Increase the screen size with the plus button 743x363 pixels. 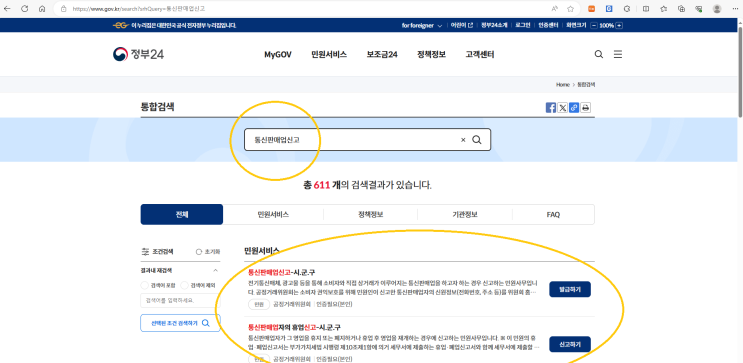619,26
